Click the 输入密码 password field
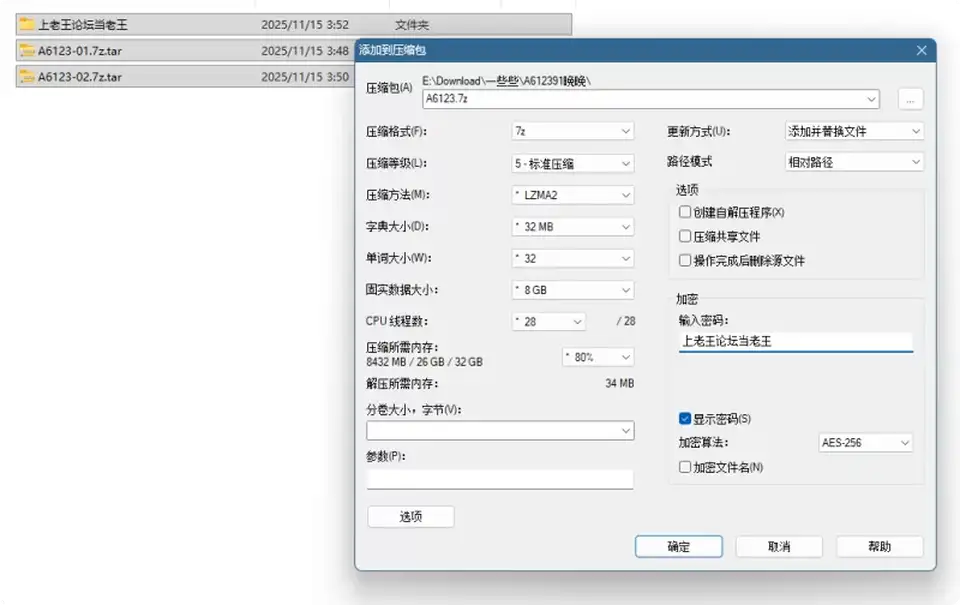The image size is (960, 605). [x=796, y=342]
